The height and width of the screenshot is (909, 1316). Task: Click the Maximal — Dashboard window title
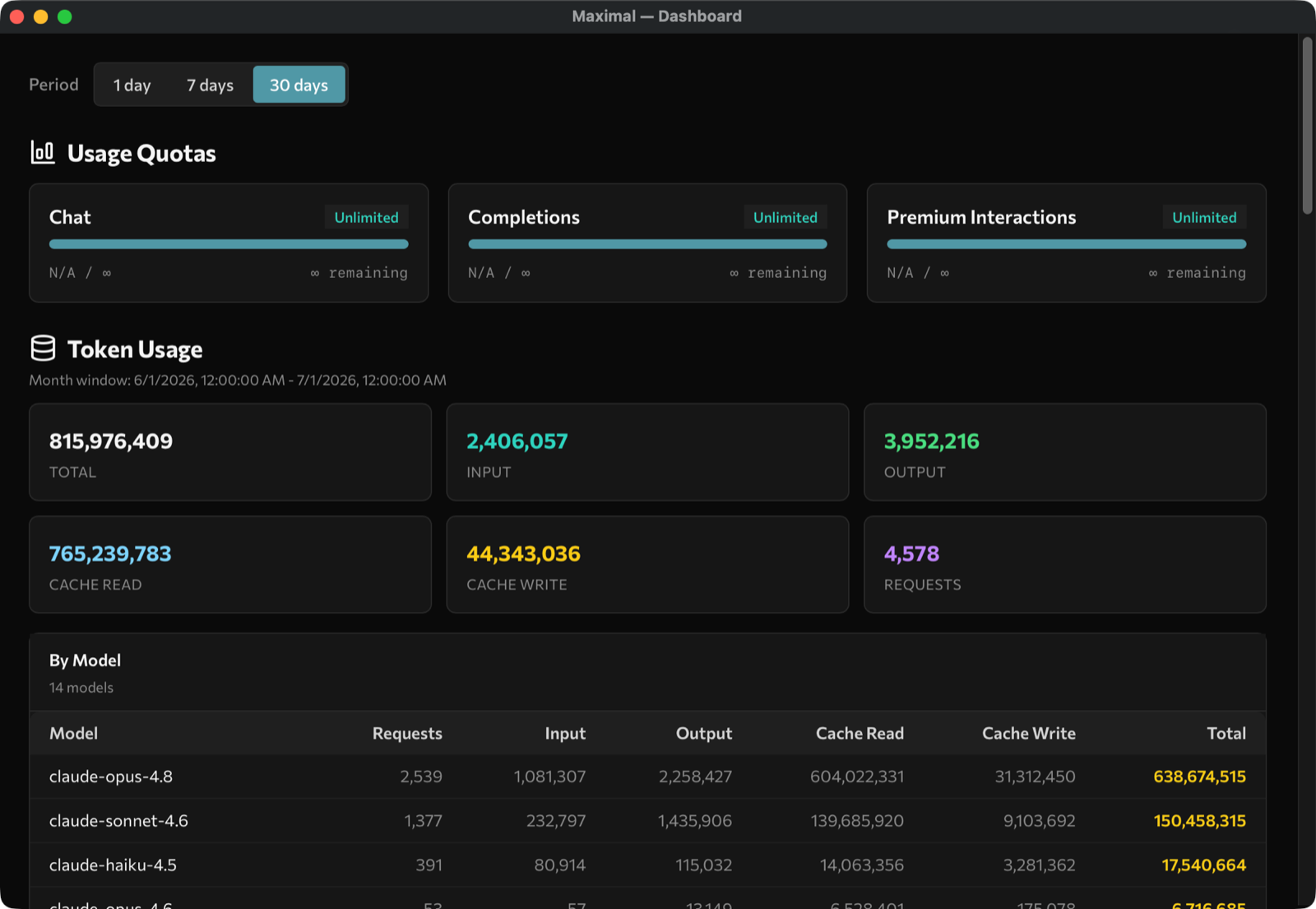pyautogui.click(x=657, y=16)
